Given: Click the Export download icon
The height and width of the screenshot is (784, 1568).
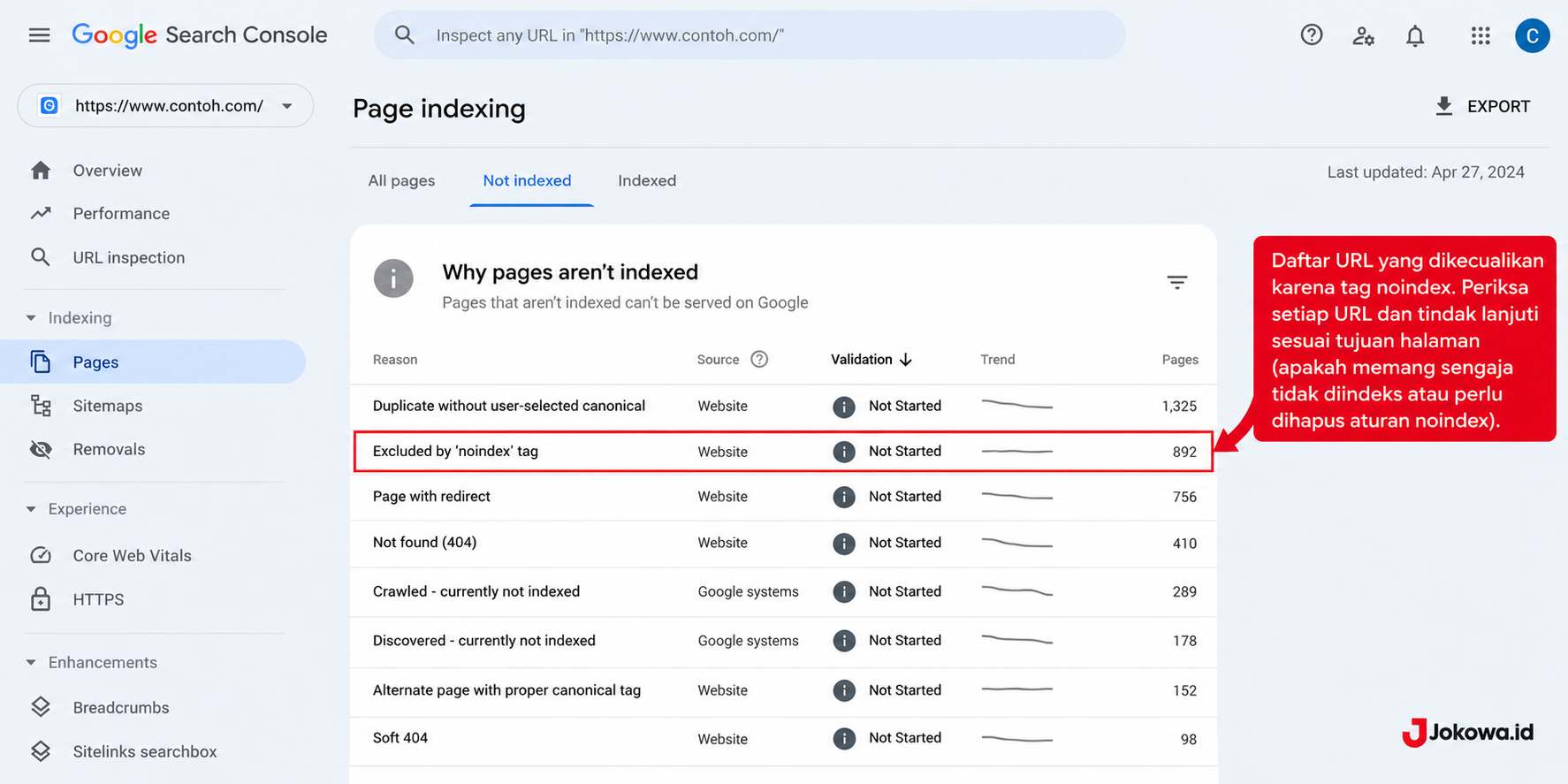Looking at the screenshot, I should [1443, 106].
